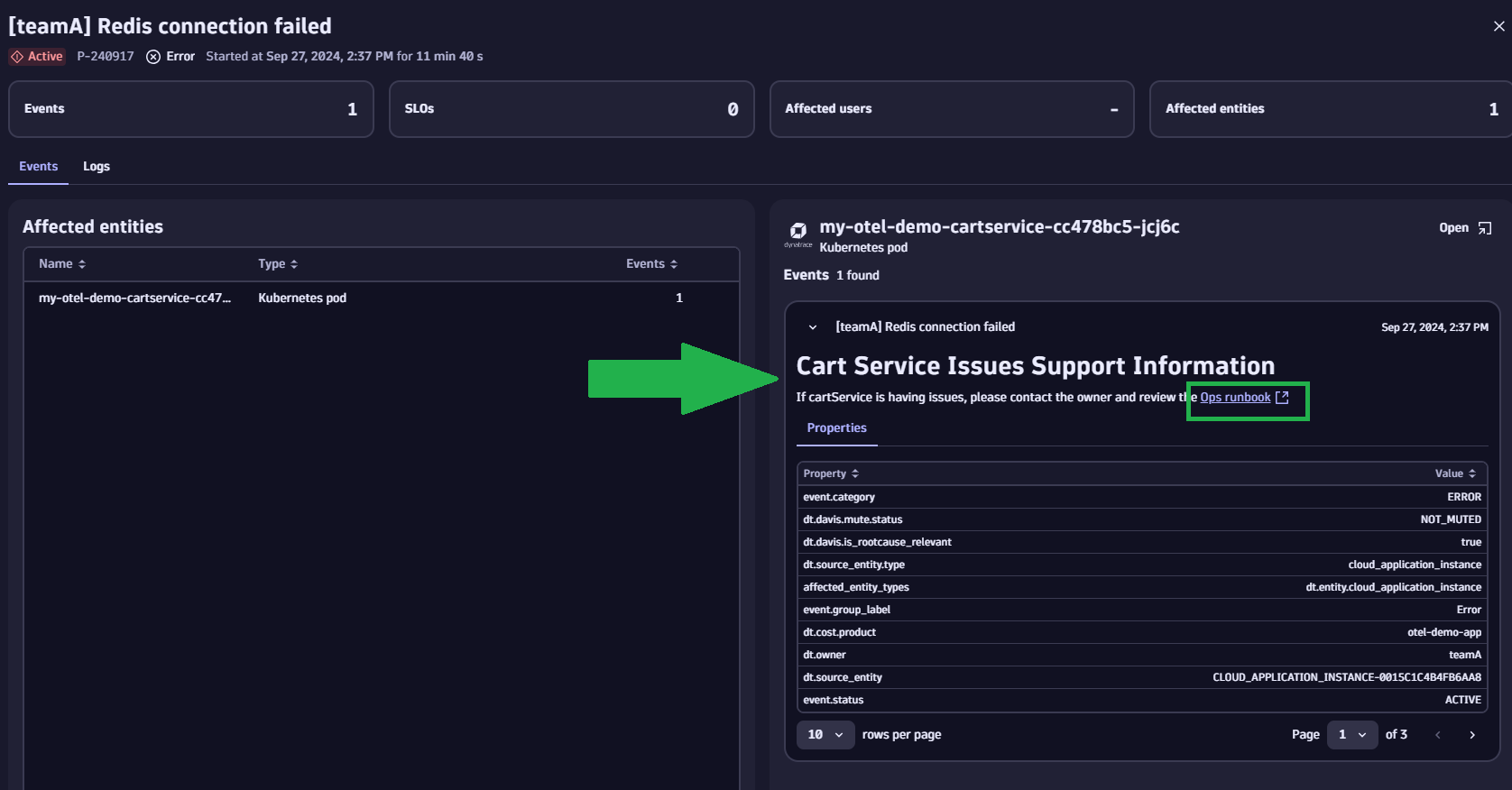Open the Events summary card

(191, 109)
